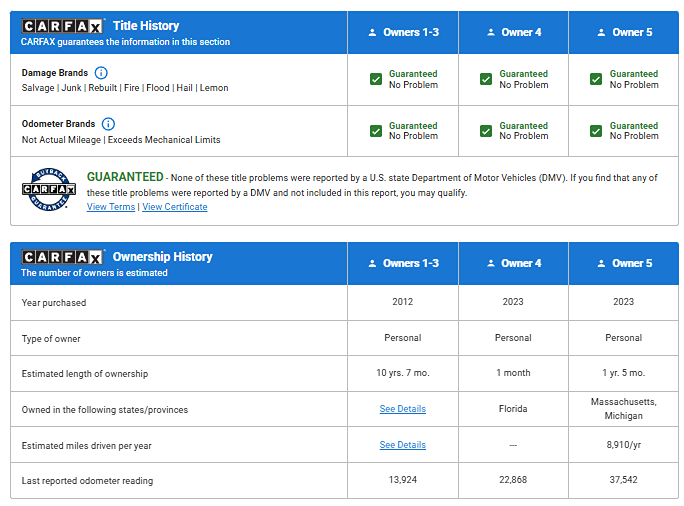The image size is (684, 506).
Task: Click the '1 month' ownership length
Action: [513, 373]
